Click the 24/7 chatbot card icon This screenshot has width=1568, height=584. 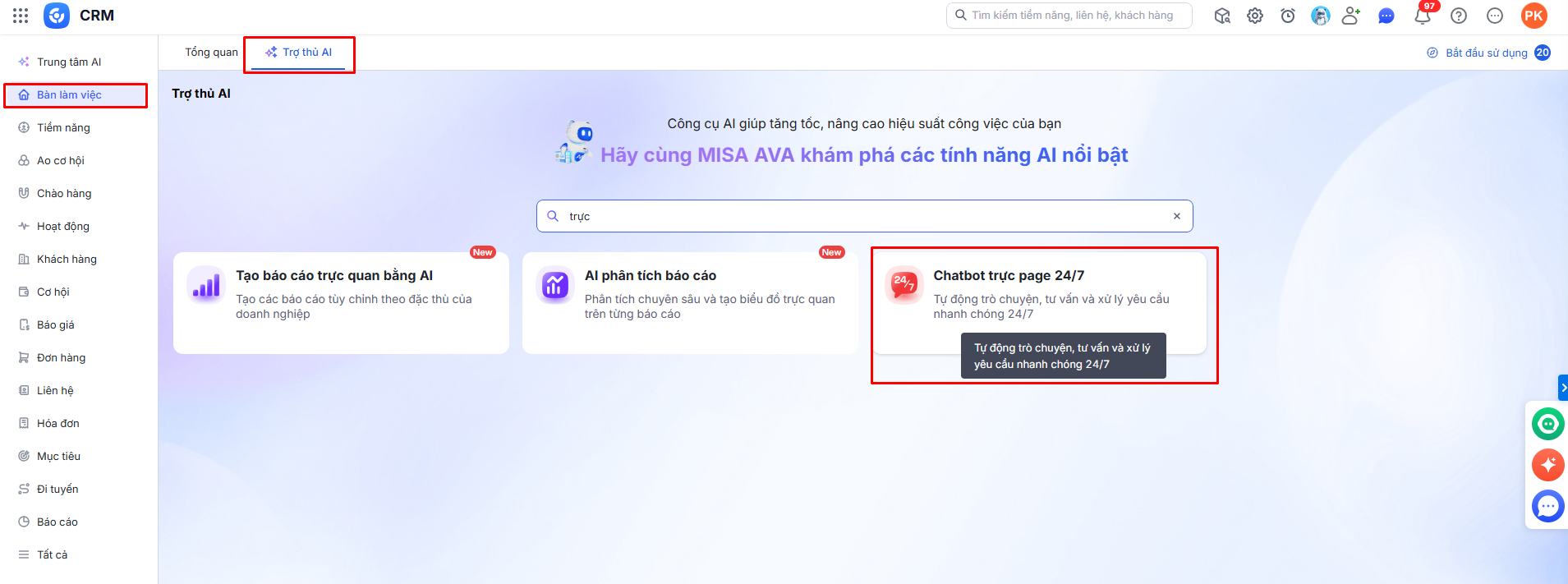tap(904, 286)
